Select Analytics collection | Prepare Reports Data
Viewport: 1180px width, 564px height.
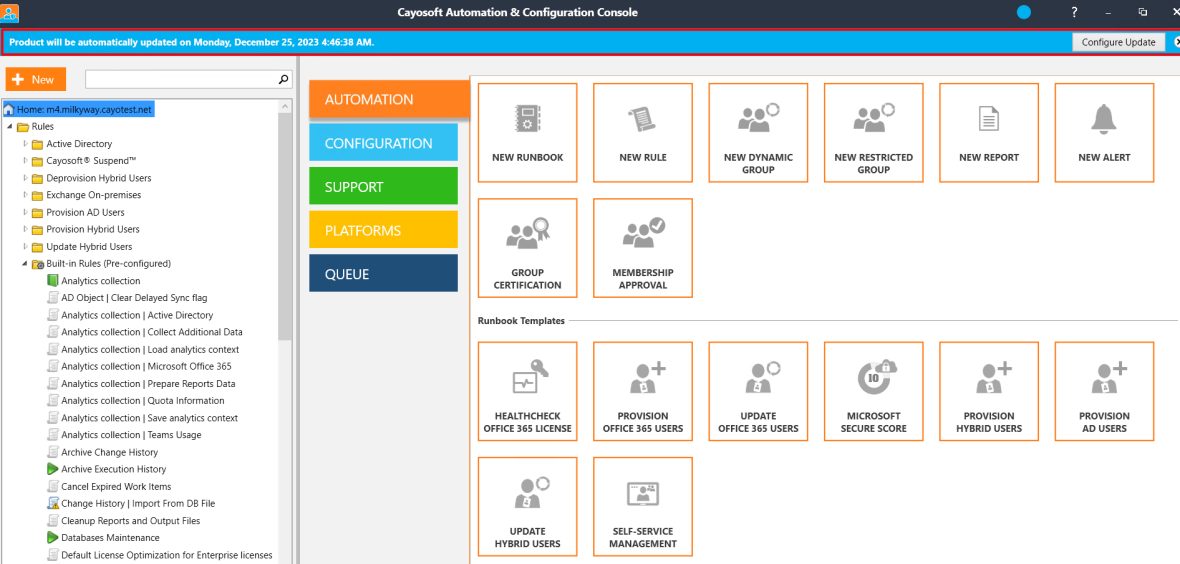(148, 383)
